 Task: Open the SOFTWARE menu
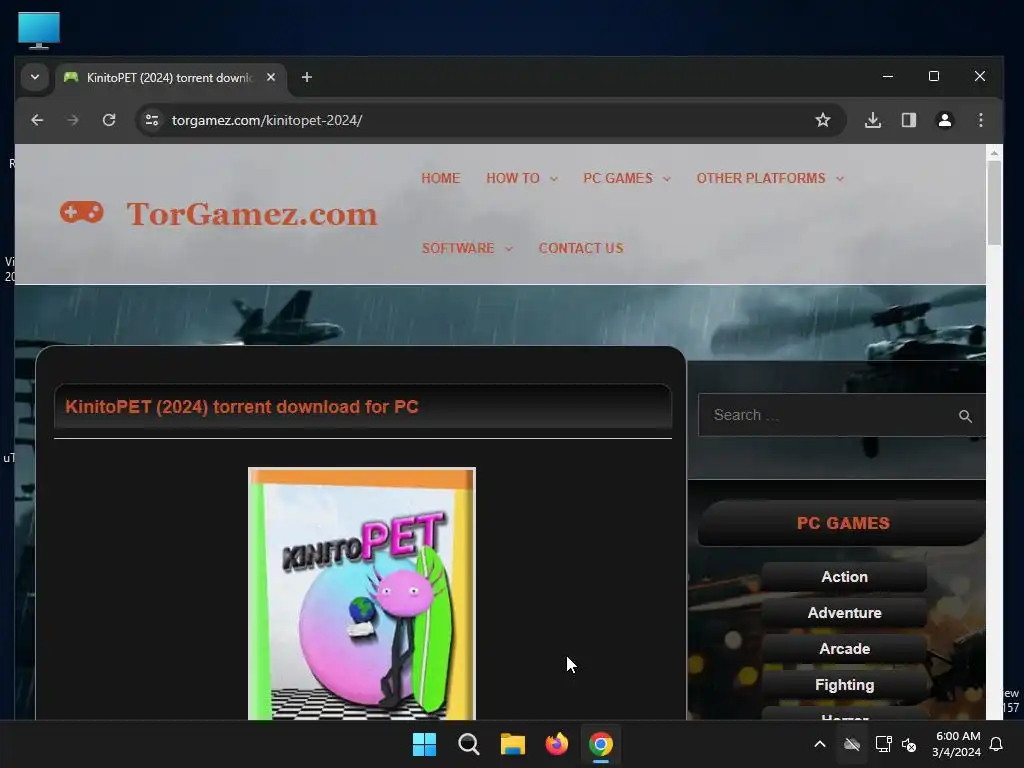point(458,248)
